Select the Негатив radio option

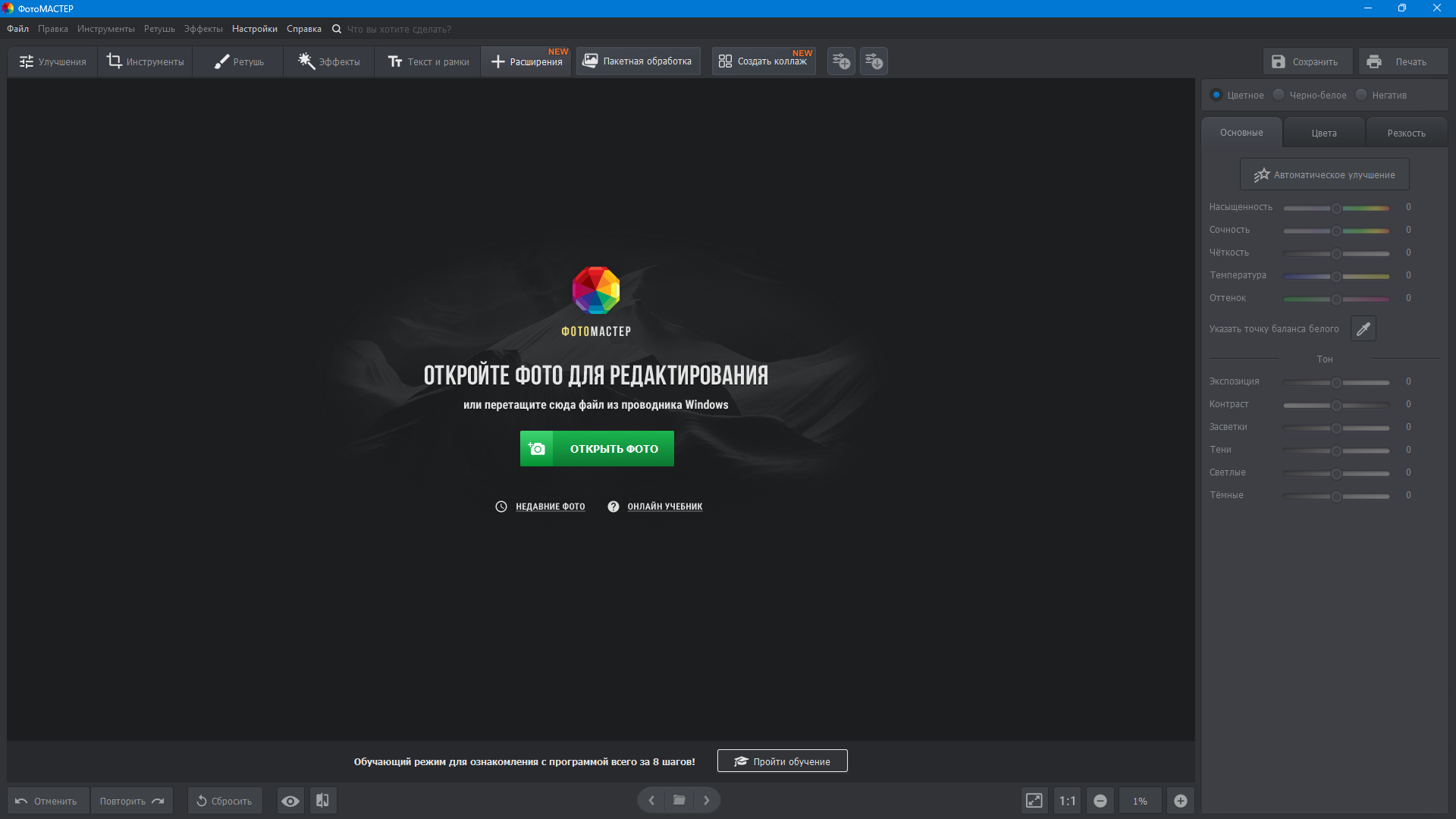pos(1362,95)
